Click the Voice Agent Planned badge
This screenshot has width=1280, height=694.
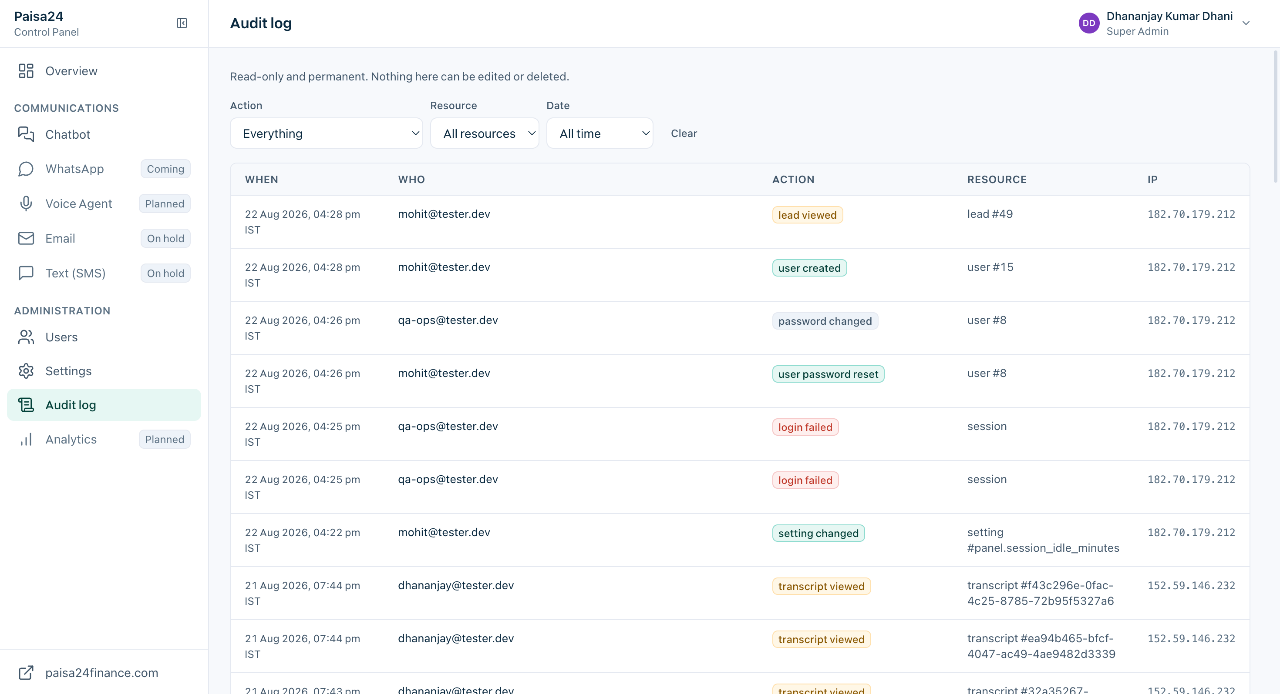[165, 203]
